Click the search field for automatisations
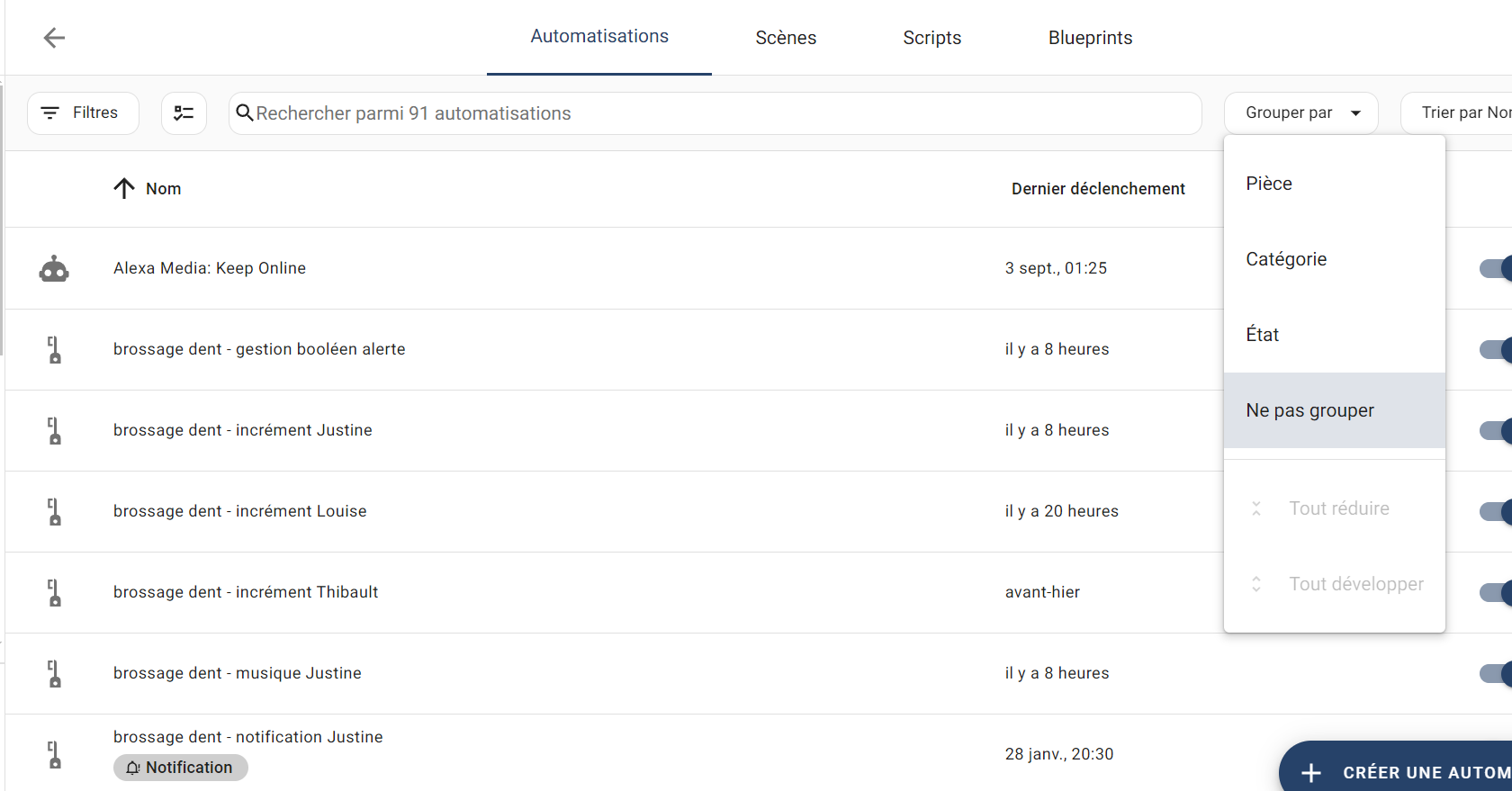The image size is (1512, 791). pos(715,113)
